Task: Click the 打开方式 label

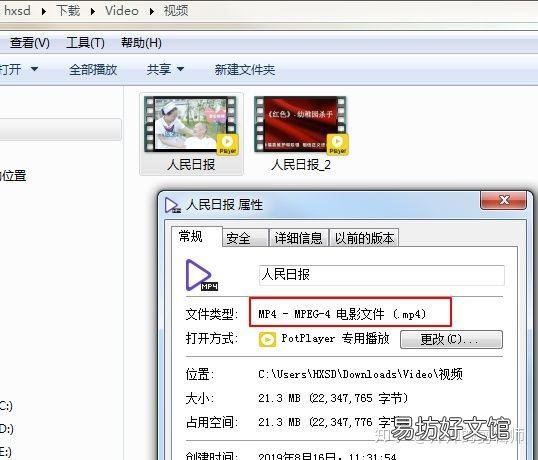Action: 212,339
